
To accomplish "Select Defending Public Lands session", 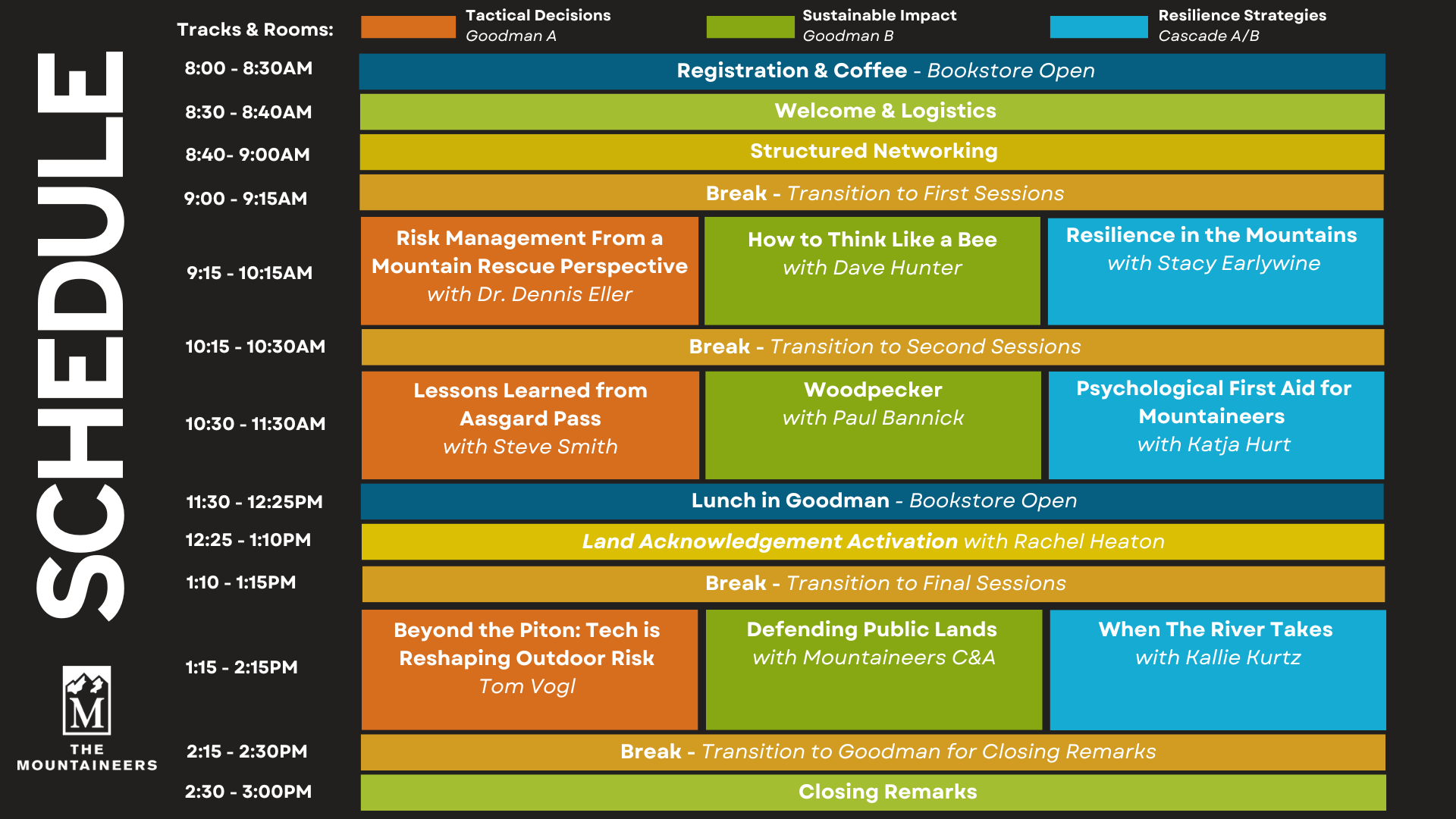I will click(874, 670).
